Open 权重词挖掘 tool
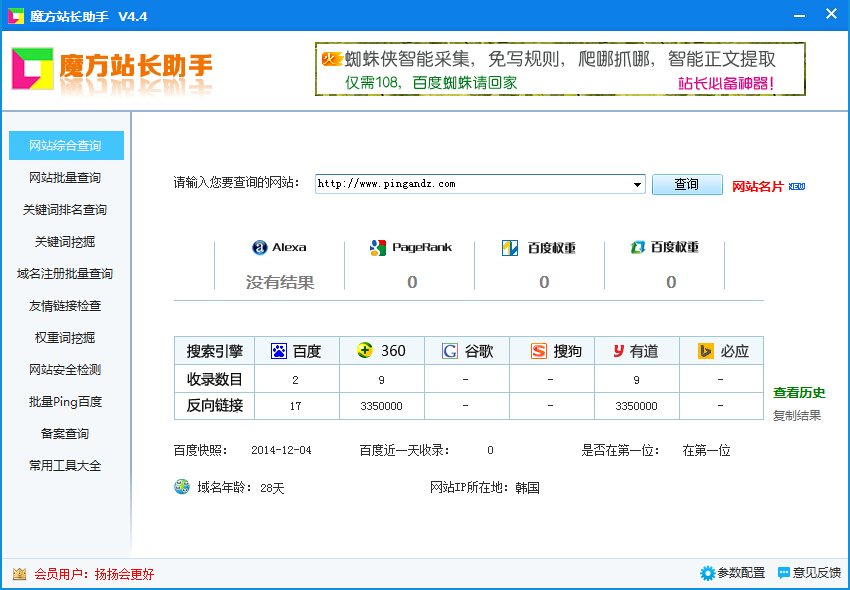The width and height of the screenshot is (850, 590). click(65, 337)
